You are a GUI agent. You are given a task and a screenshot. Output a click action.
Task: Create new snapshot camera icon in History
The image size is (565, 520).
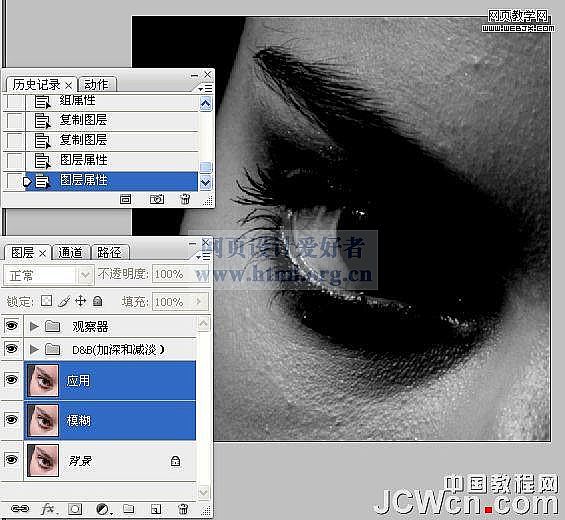(x=157, y=199)
